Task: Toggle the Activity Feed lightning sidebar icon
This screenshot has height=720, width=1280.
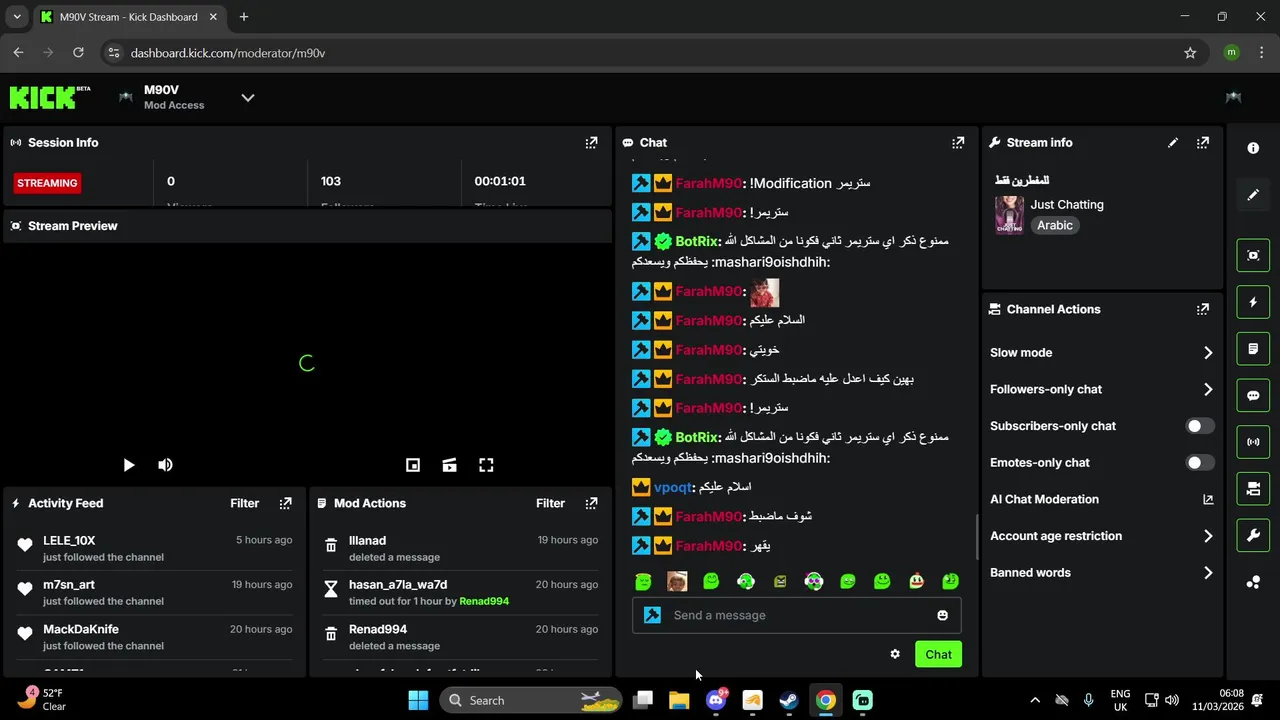Action: pos(1253,302)
